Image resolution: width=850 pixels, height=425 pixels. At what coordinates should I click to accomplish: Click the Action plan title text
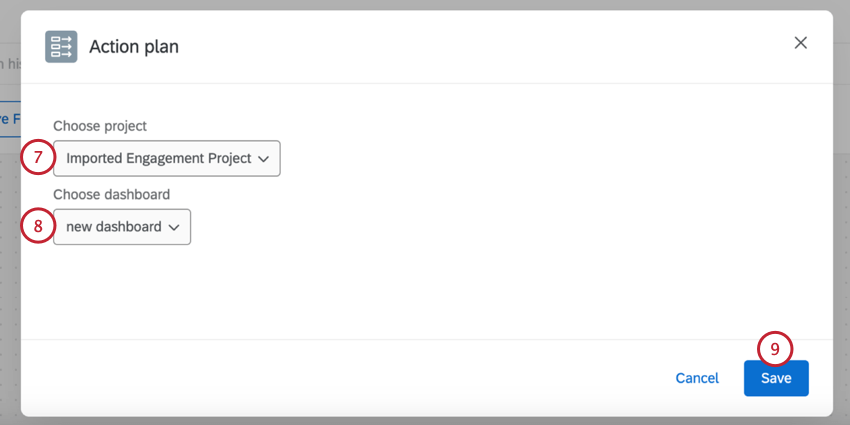[134, 46]
